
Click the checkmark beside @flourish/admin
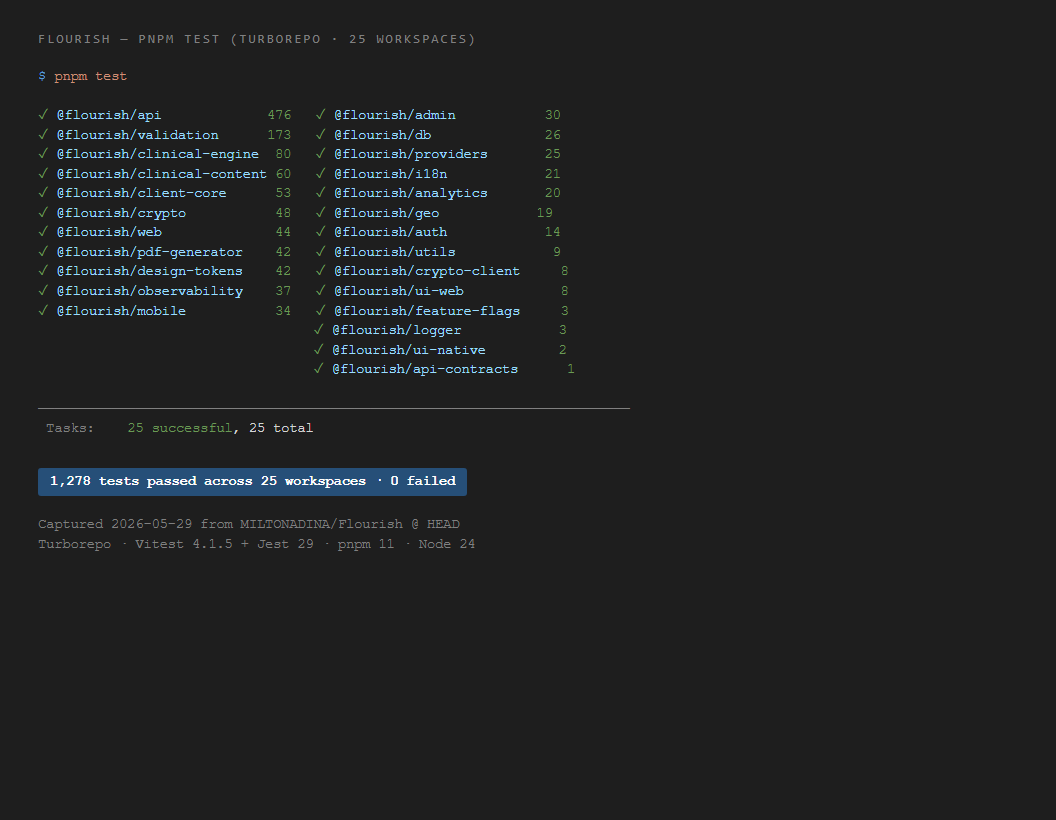pyautogui.click(x=321, y=115)
